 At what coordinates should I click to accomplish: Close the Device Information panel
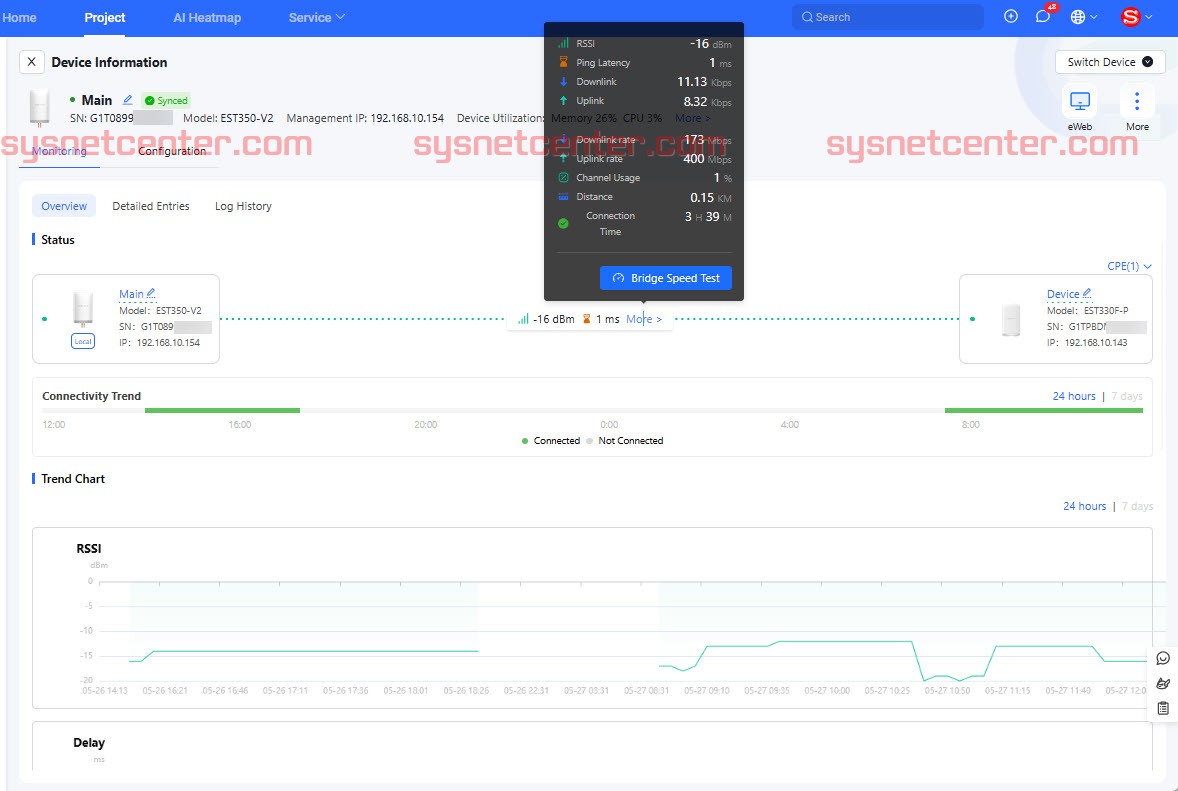32,62
